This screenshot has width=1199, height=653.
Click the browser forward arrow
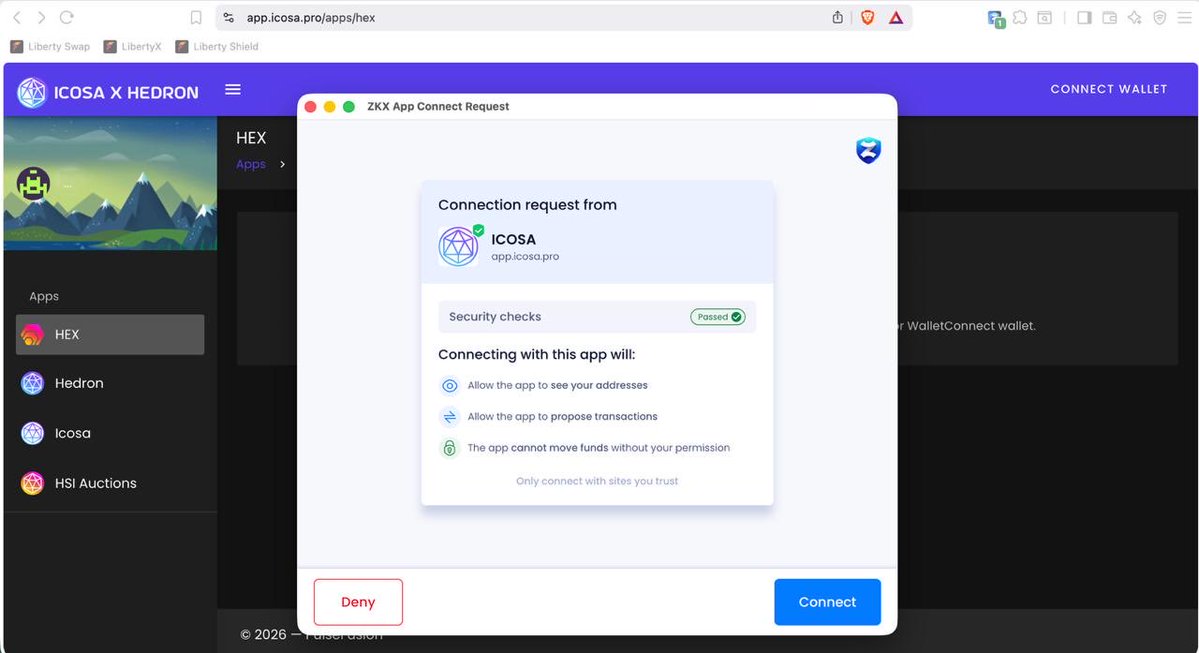pos(41,17)
